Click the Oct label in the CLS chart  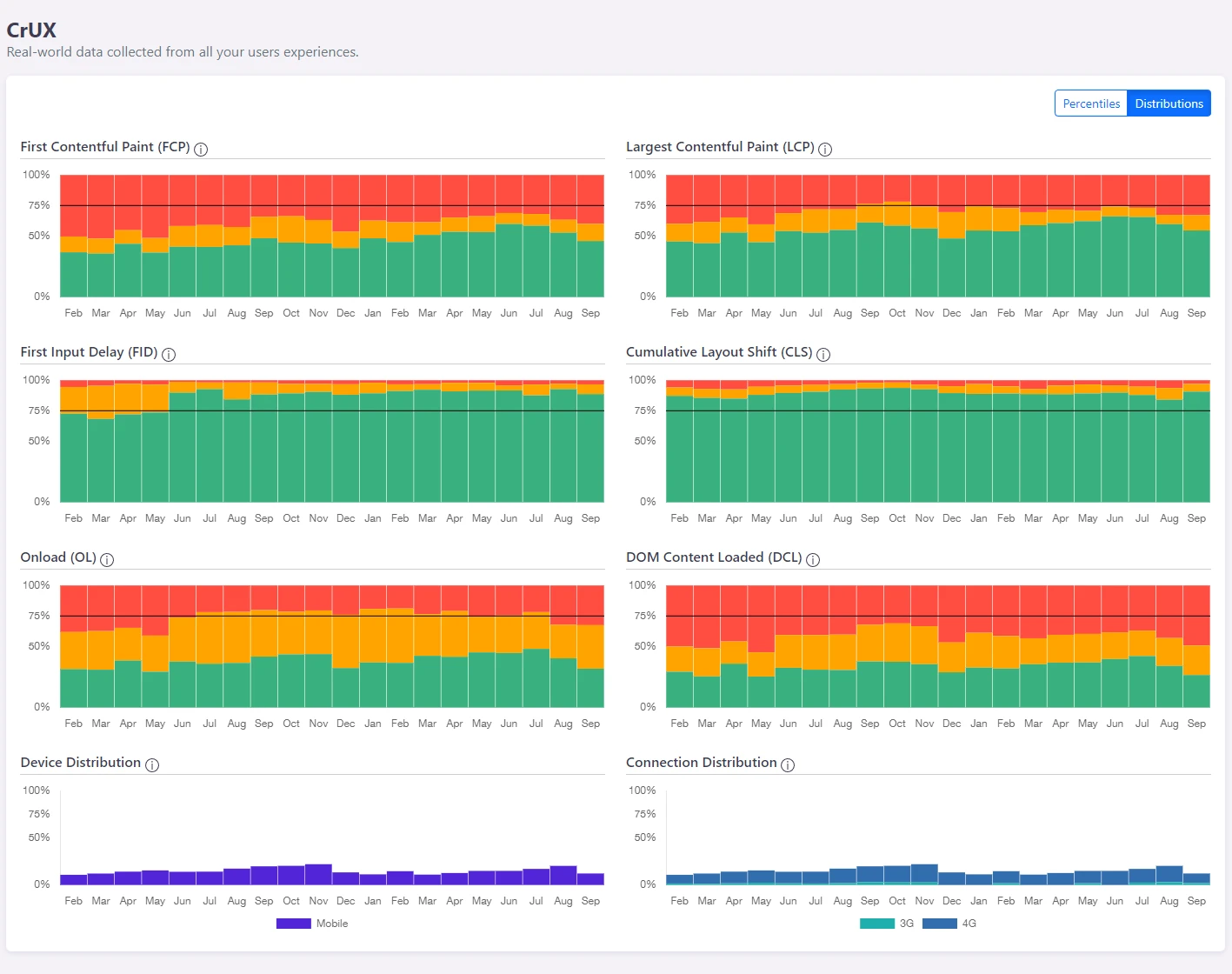(897, 518)
